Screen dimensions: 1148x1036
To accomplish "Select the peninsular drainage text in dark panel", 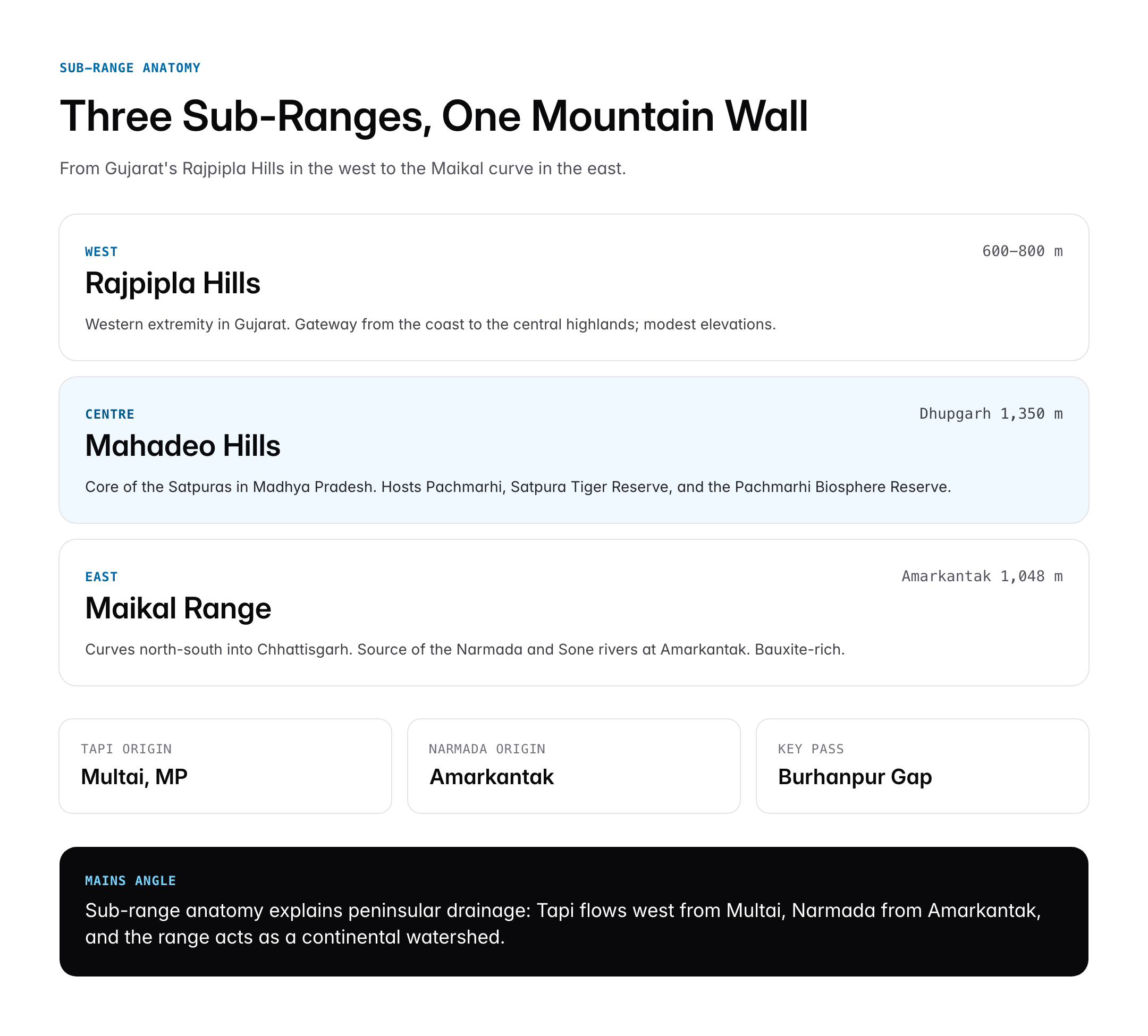I will (x=563, y=924).
